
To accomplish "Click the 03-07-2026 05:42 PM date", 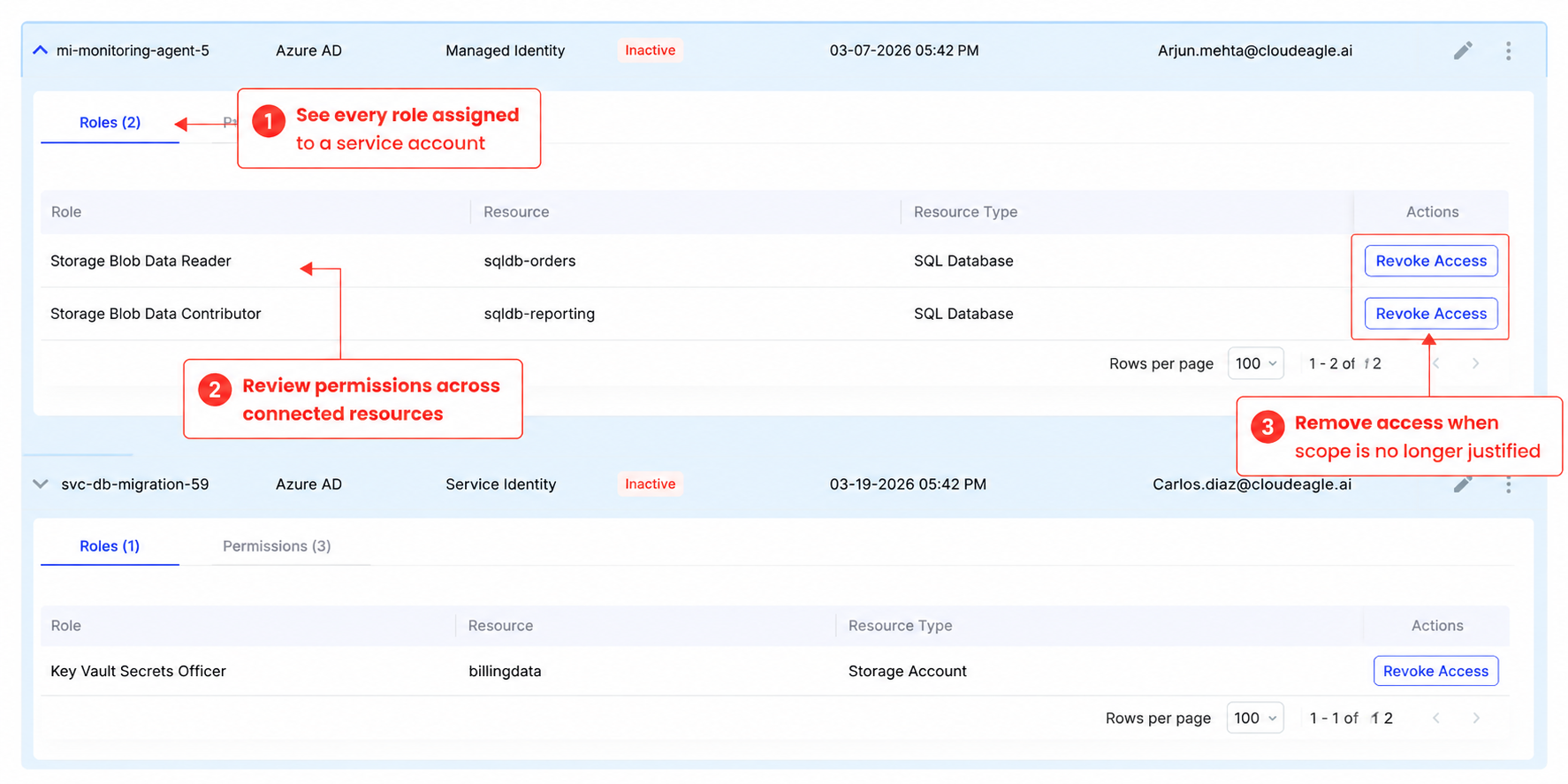I will click(x=904, y=50).
